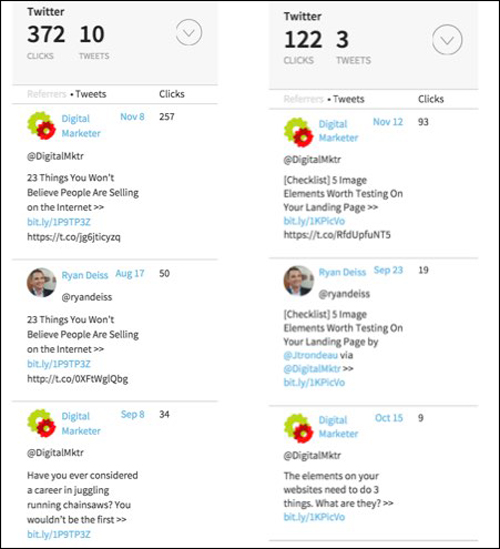This screenshot has height=549, width=500.
Task: Click Ryan Deiss profile photo, Sep 23 tweet
Action: click(298, 280)
